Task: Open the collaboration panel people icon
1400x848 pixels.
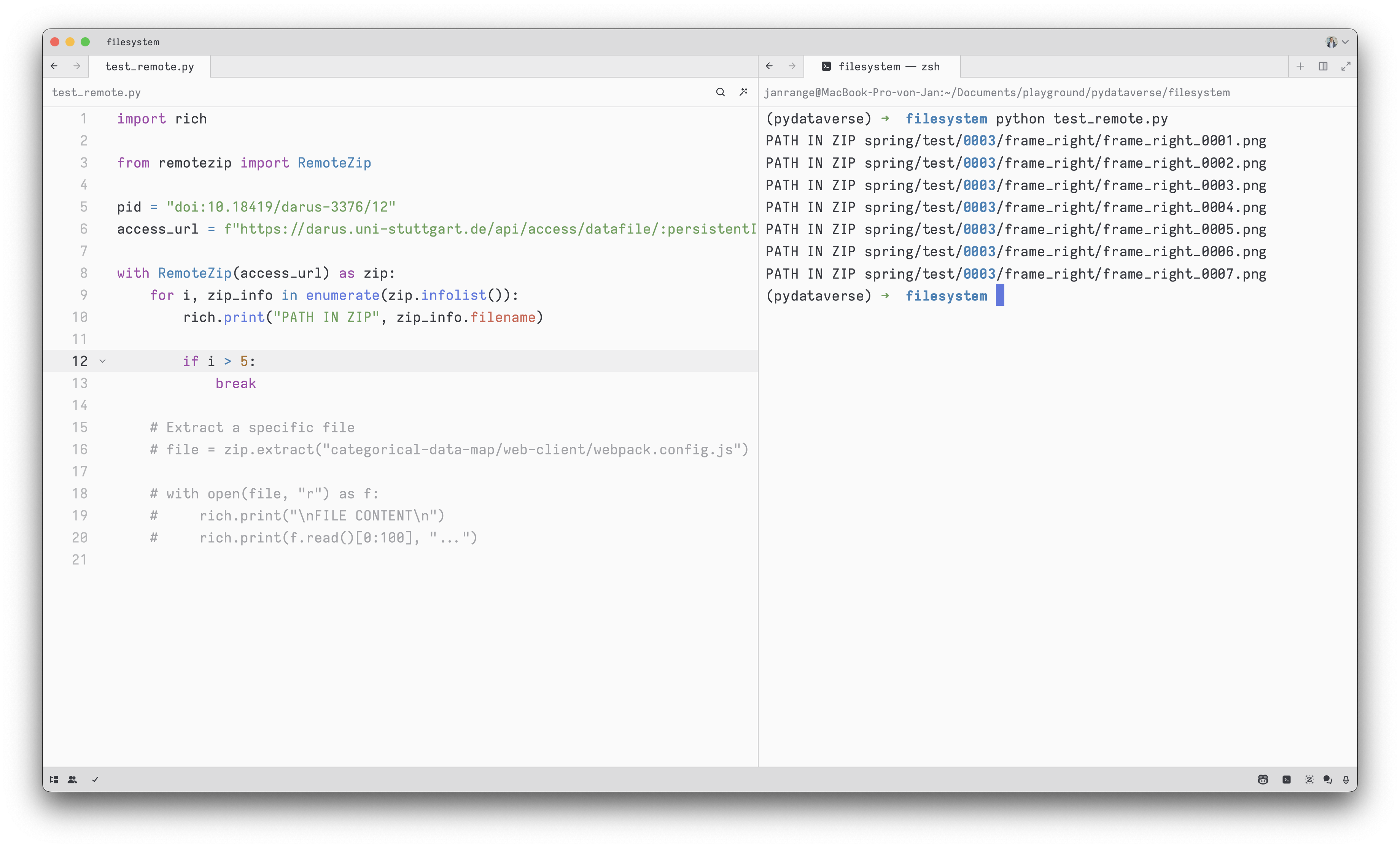Action: coord(72,779)
